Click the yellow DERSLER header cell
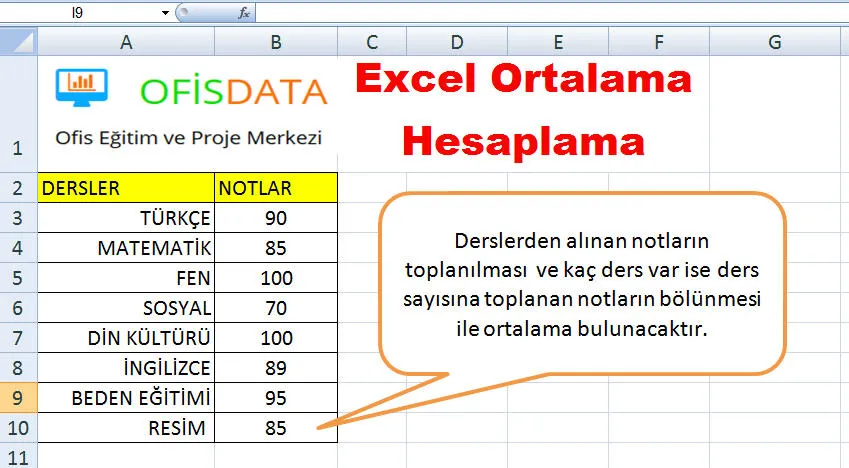The image size is (849, 468). point(126,187)
